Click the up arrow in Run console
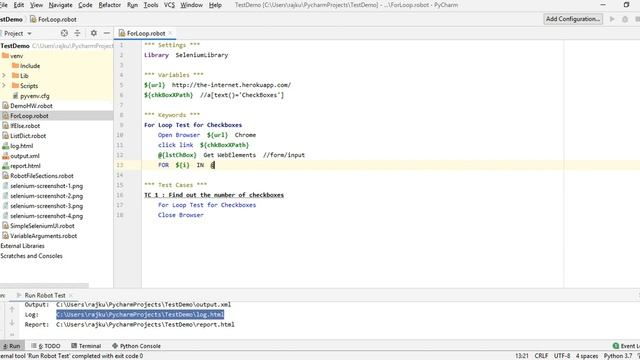 12,309
